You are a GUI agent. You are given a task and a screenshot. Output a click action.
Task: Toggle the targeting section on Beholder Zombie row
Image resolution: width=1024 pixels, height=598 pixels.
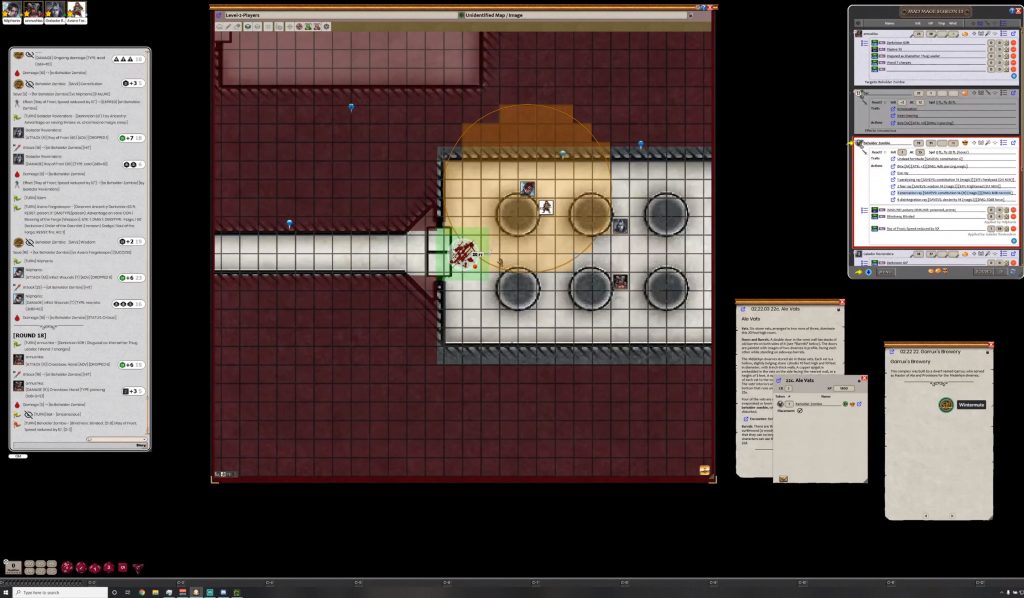point(974,143)
